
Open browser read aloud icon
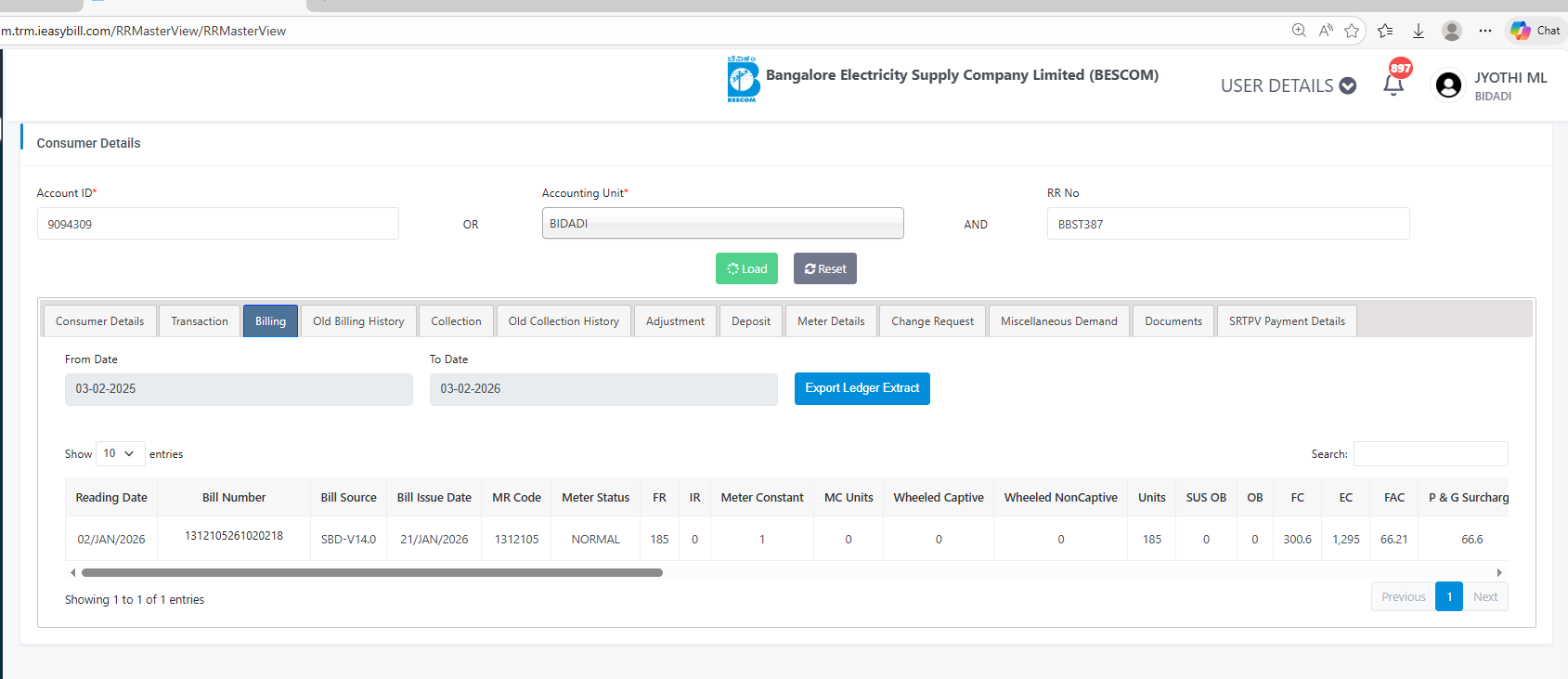(1326, 31)
